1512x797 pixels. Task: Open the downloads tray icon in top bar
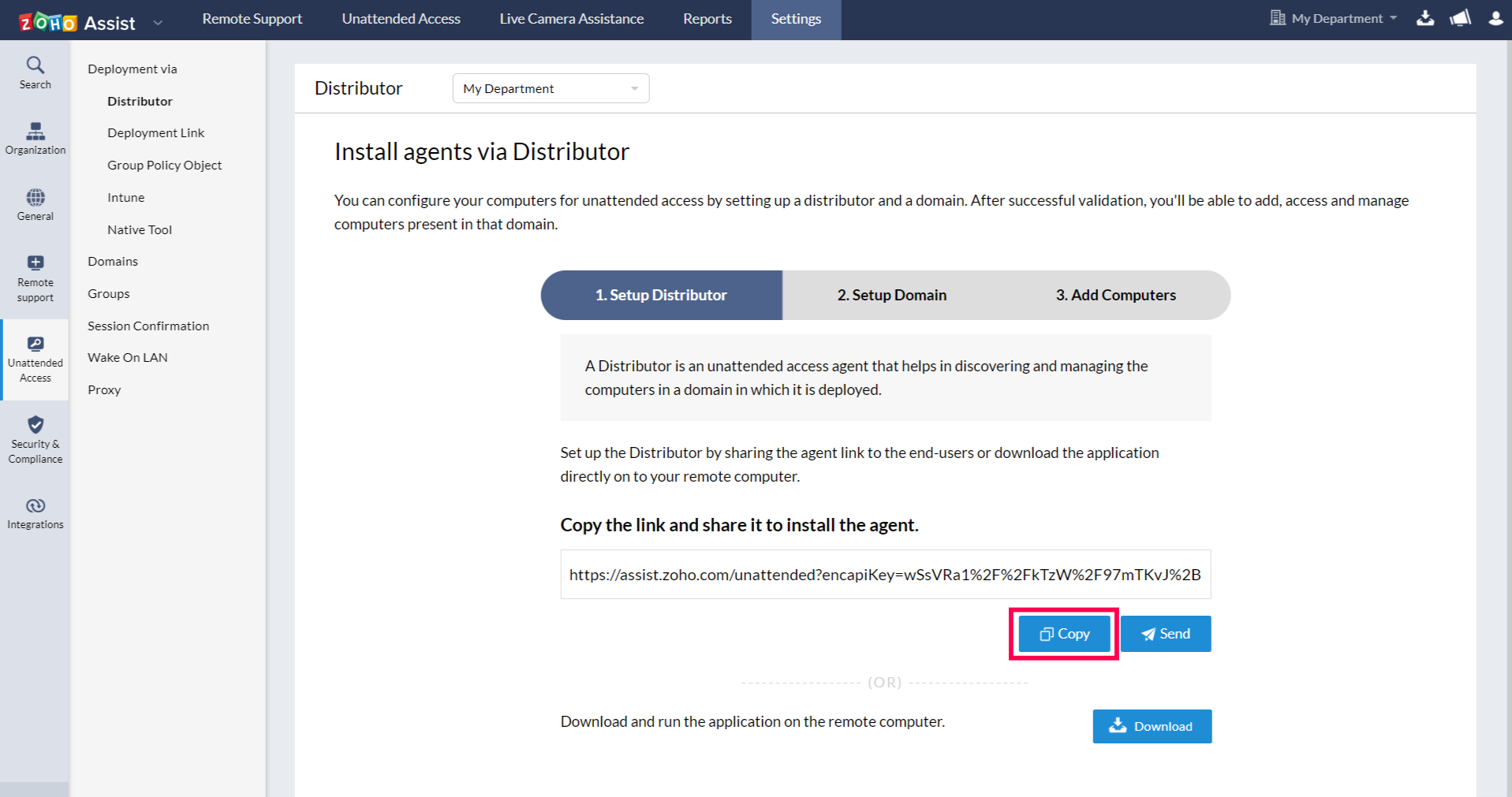point(1425,18)
